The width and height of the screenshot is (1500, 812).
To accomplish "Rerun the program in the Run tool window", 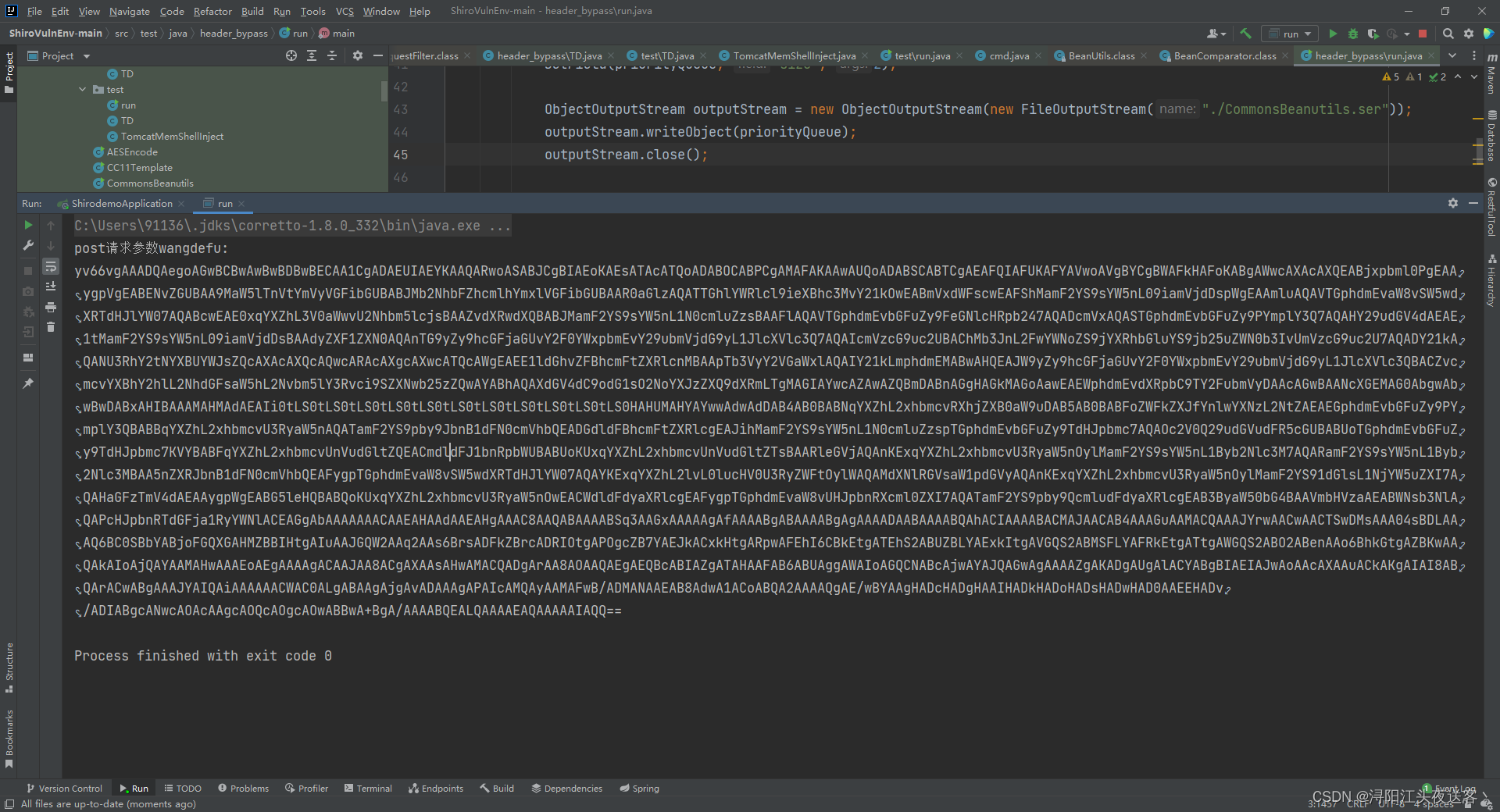I will point(28,225).
